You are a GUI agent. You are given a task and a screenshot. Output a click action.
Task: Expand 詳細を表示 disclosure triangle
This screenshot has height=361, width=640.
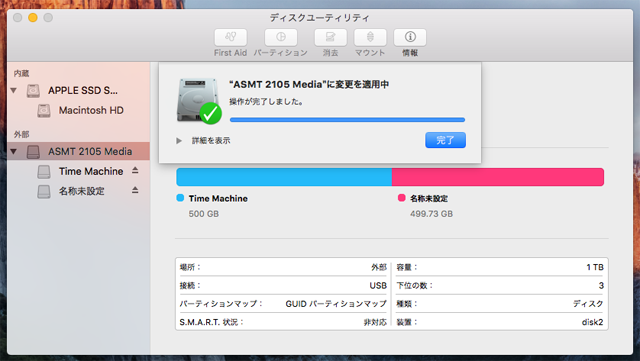point(179,141)
